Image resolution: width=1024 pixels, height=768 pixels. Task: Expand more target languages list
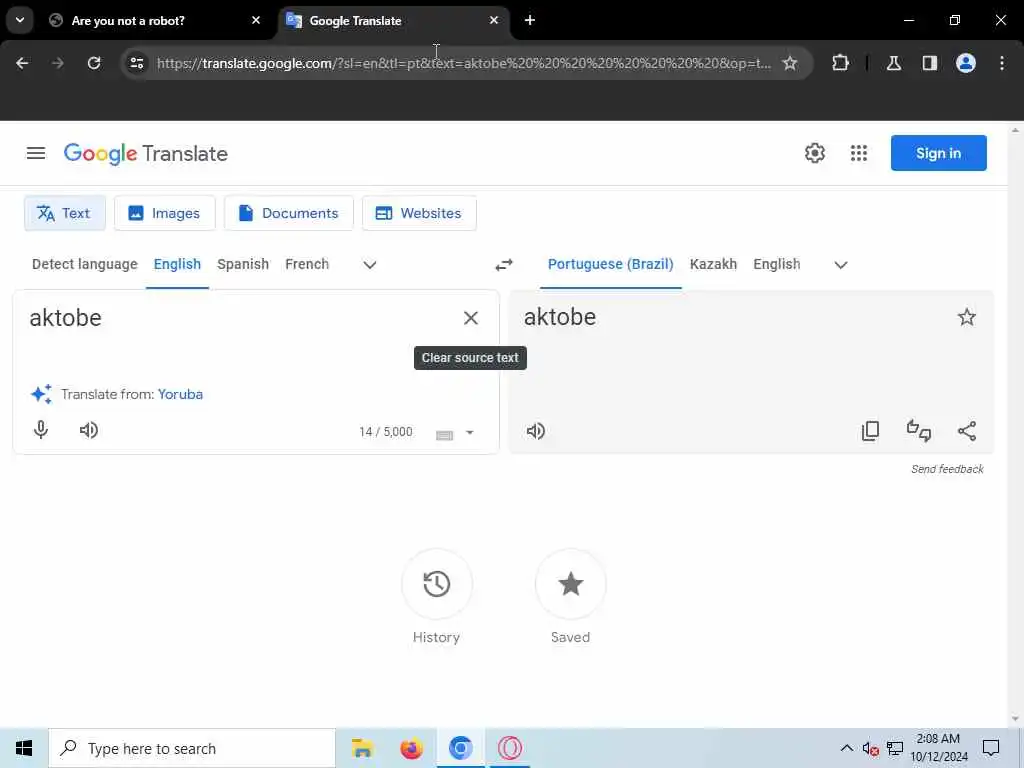(x=840, y=264)
